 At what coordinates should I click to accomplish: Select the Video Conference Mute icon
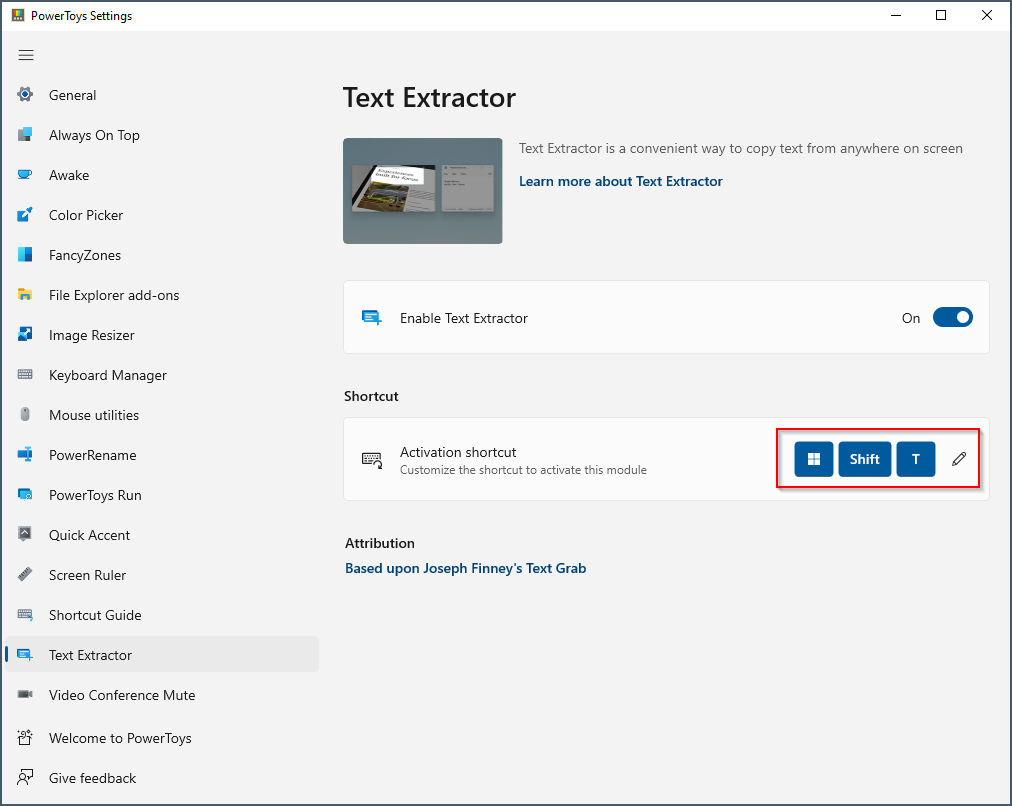click(x=25, y=695)
